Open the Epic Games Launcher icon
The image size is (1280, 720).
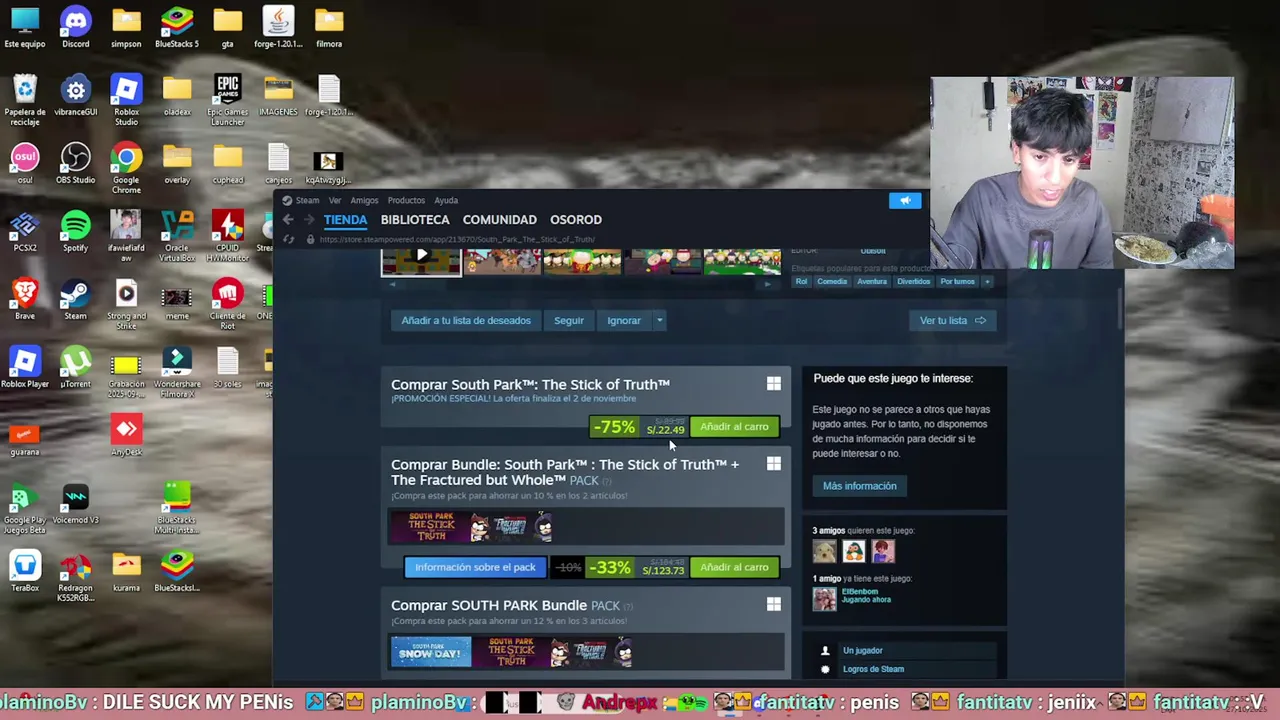pos(228,100)
